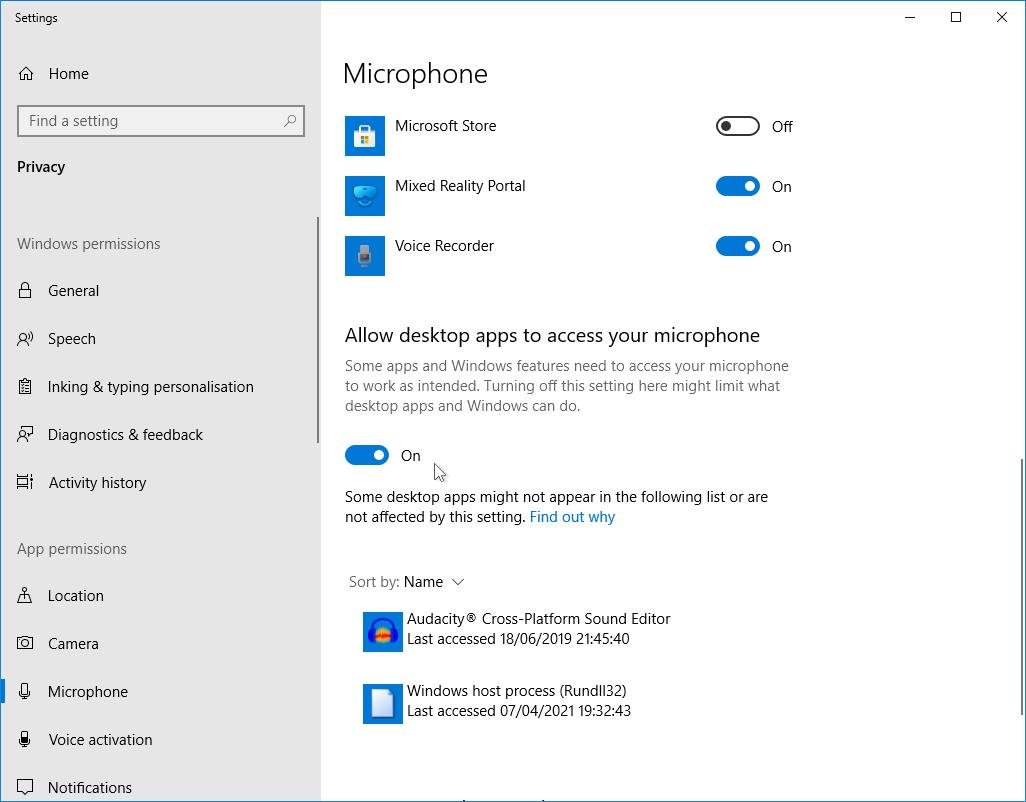Open the Find out why link
Screen dimensions: 1026x802
coord(572,517)
